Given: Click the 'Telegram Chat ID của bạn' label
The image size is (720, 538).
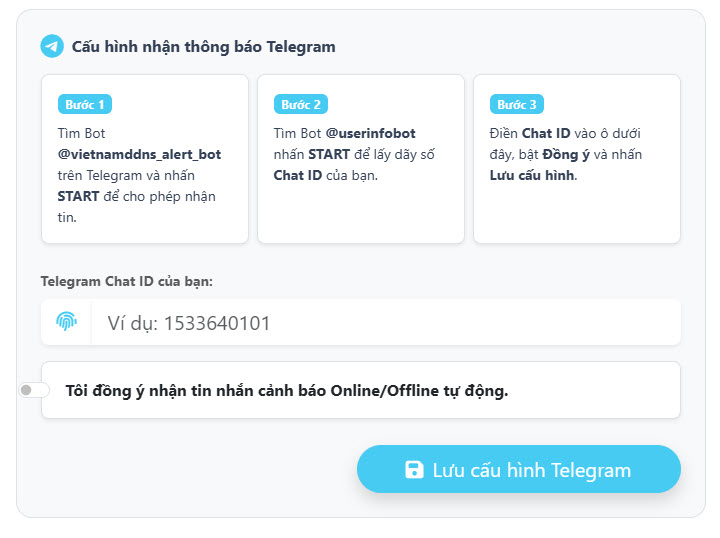Looking at the screenshot, I should pos(127,281).
